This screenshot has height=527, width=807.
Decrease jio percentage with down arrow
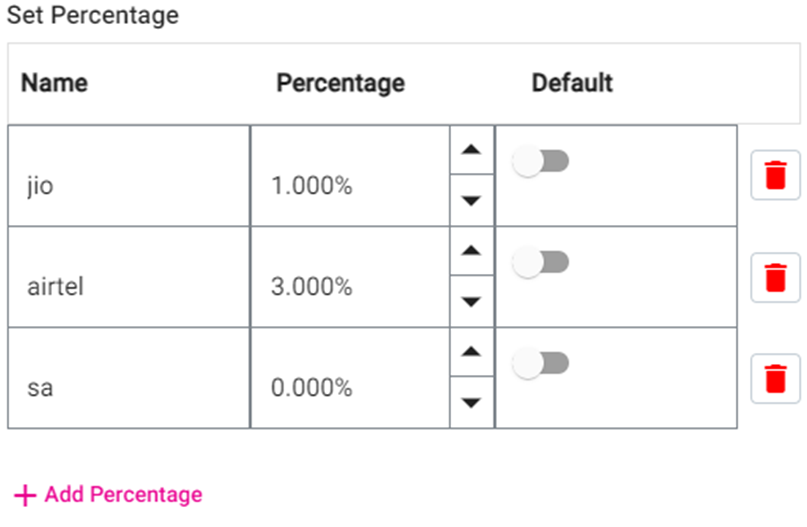[472, 200]
